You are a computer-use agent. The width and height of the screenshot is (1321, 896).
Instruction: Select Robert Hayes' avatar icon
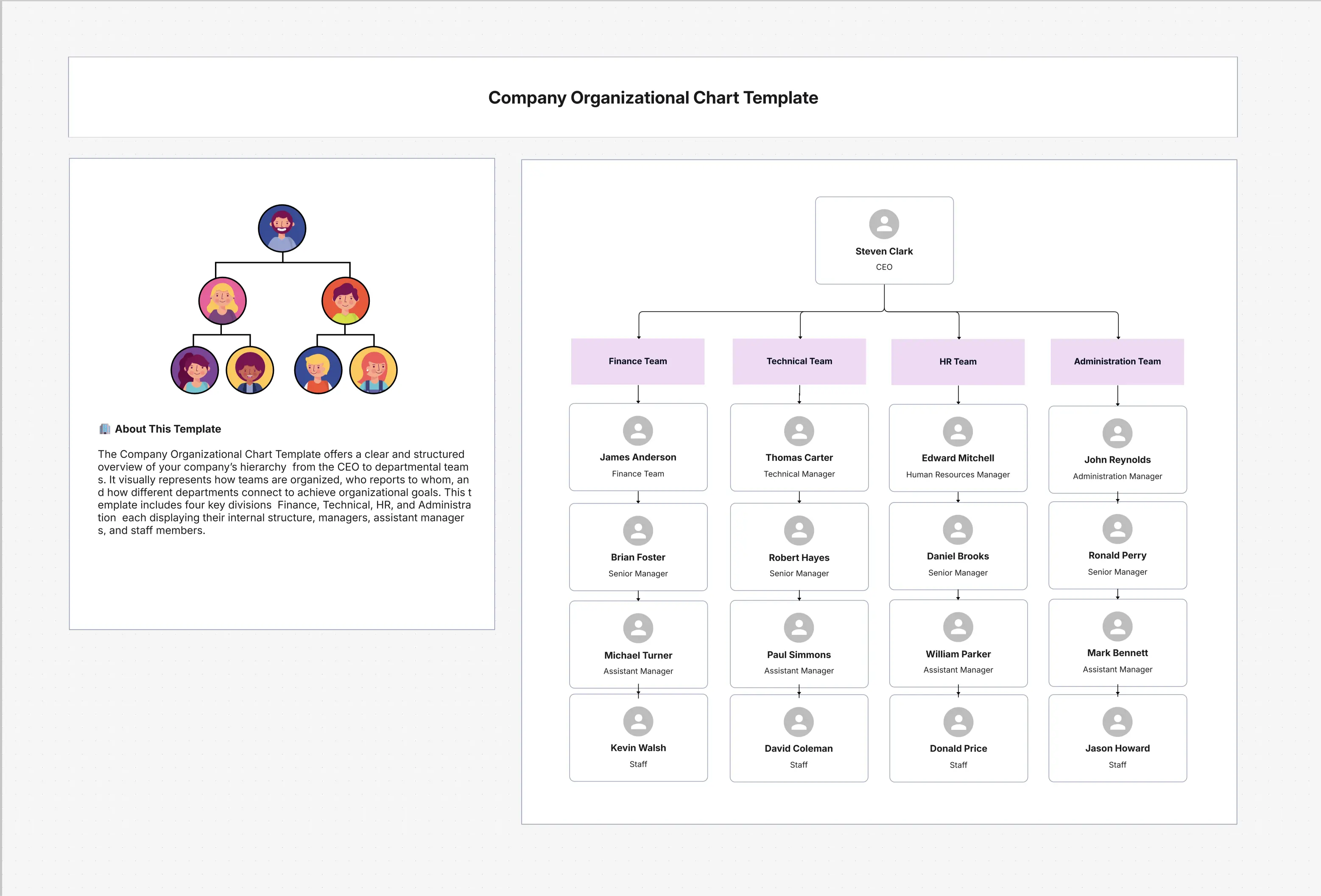799,530
